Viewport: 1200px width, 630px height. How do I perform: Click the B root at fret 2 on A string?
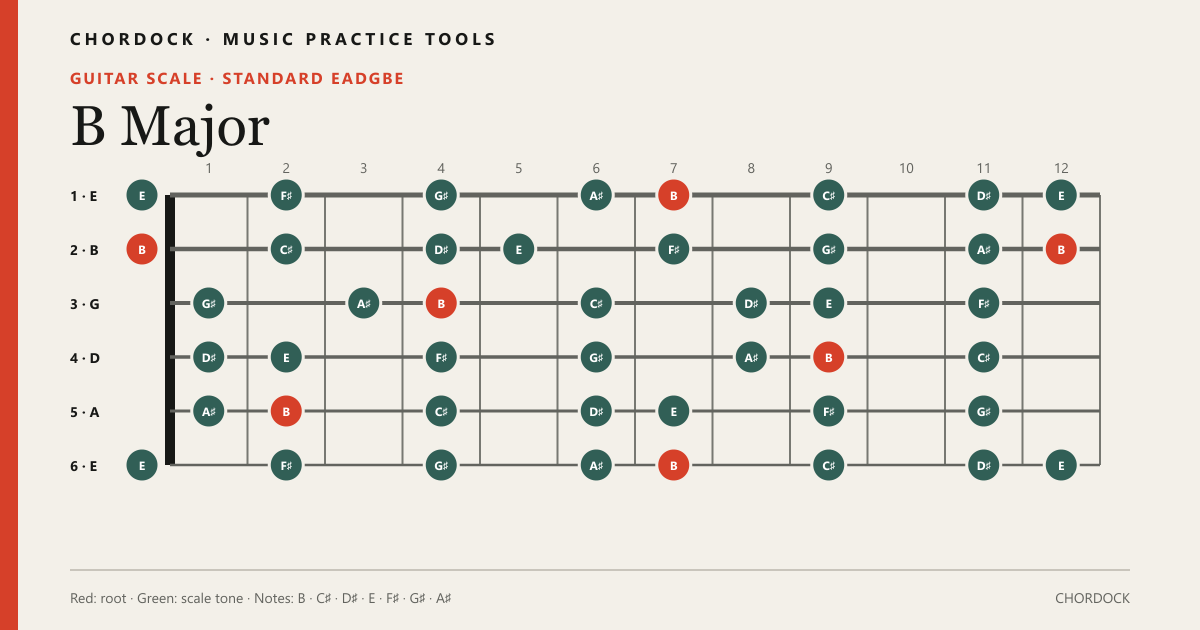click(286, 411)
